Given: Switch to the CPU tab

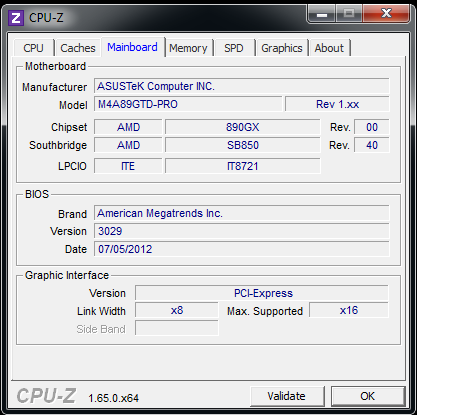Looking at the screenshot, I should click(x=34, y=48).
